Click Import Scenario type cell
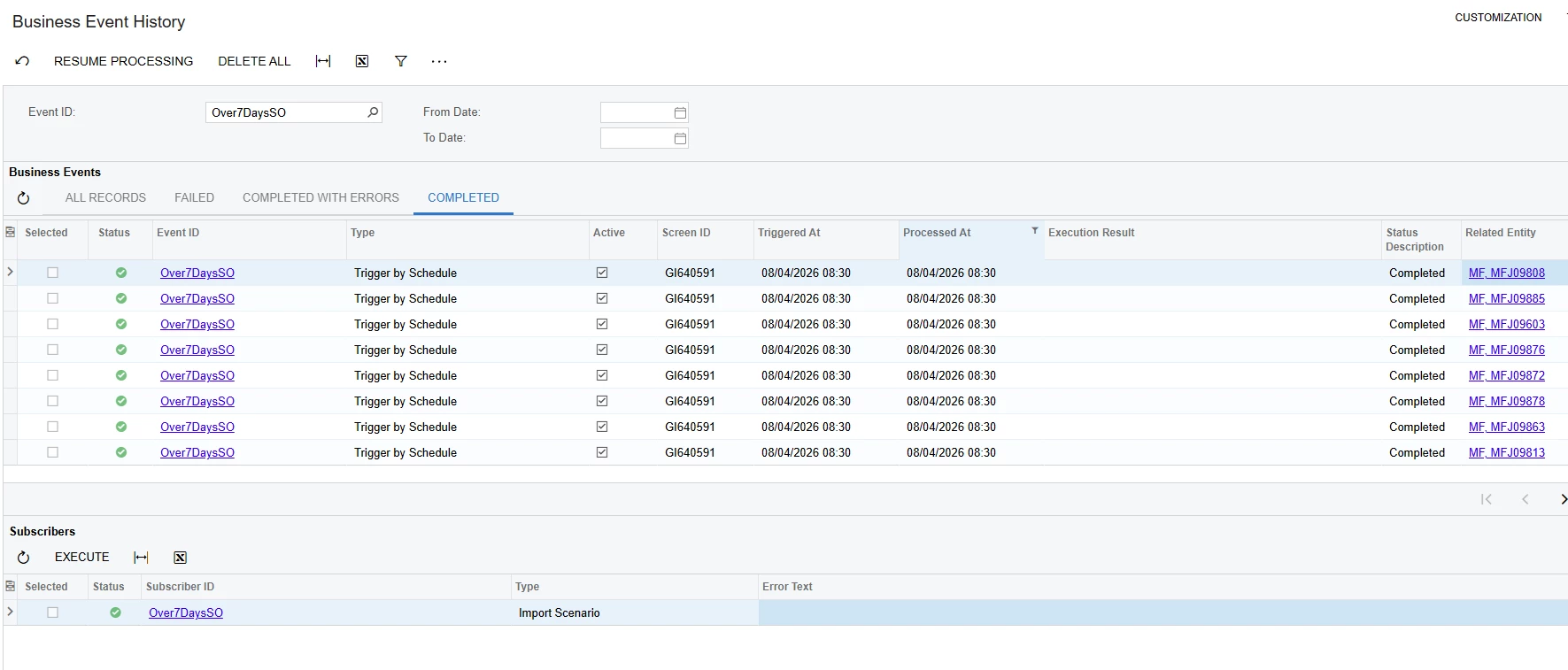 [560, 612]
